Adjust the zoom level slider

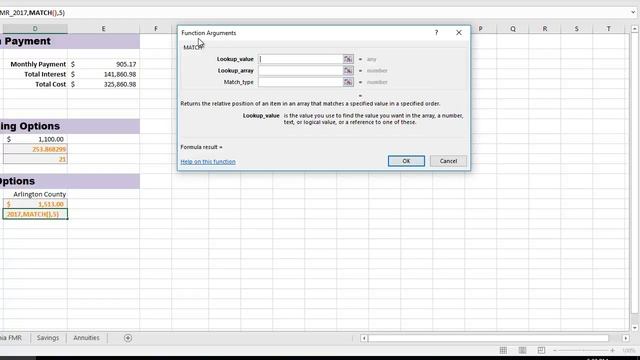tap(584, 350)
